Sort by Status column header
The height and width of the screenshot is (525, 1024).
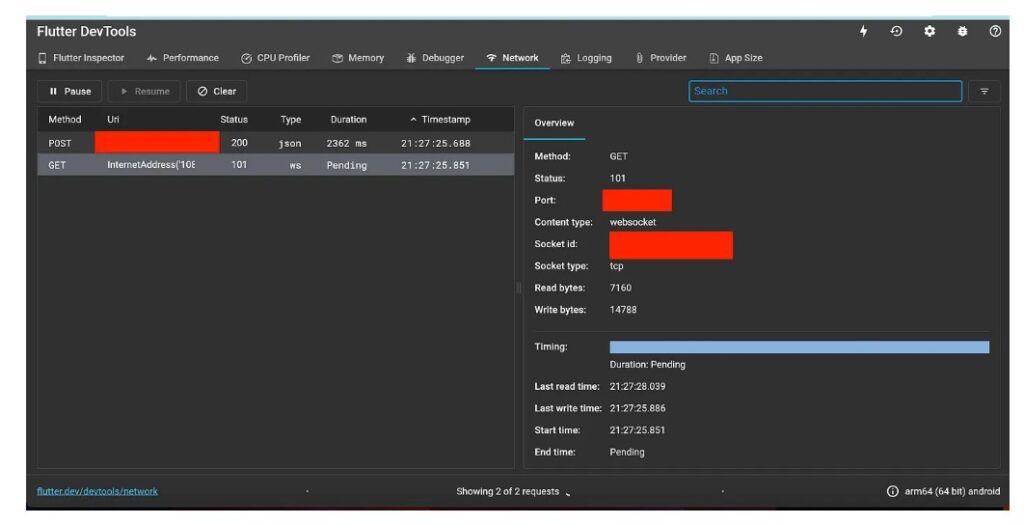click(234, 119)
